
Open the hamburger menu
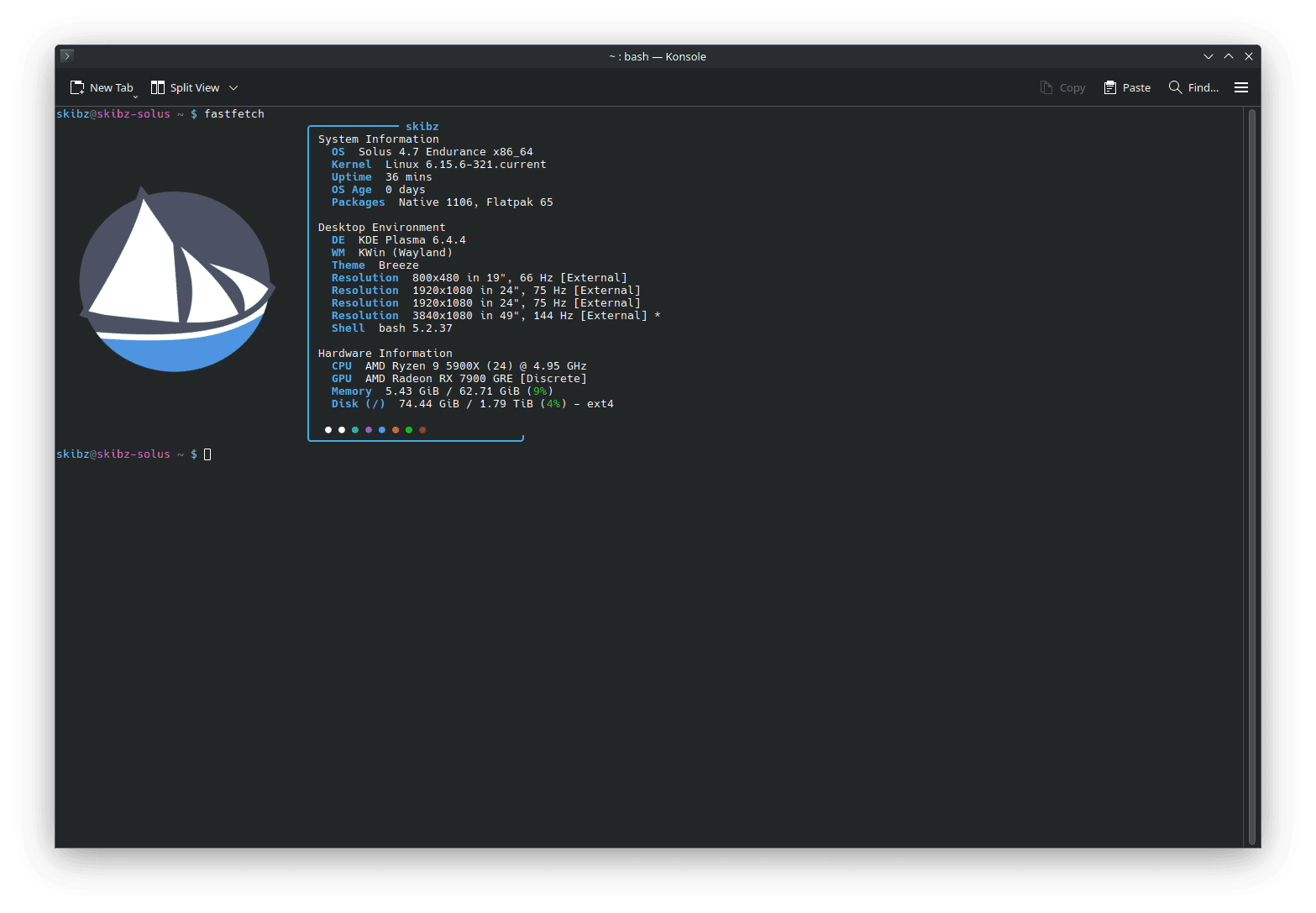tap(1241, 87)
